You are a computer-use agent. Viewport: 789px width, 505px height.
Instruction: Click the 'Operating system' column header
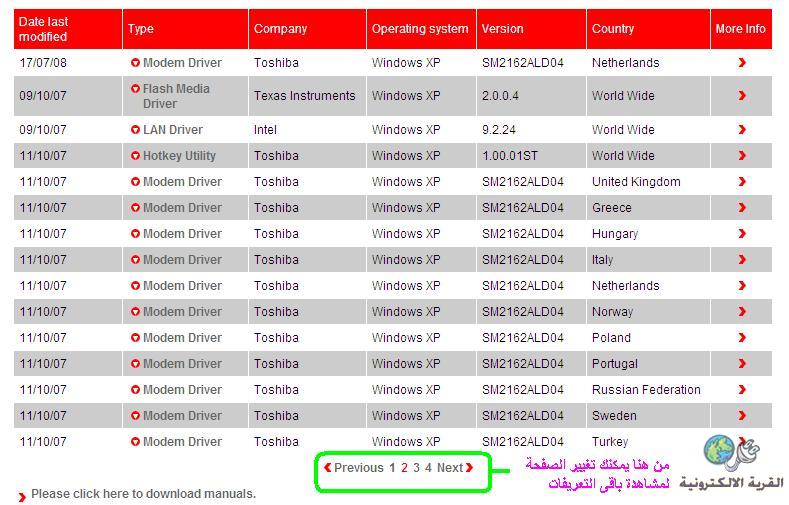click(421, 29)
